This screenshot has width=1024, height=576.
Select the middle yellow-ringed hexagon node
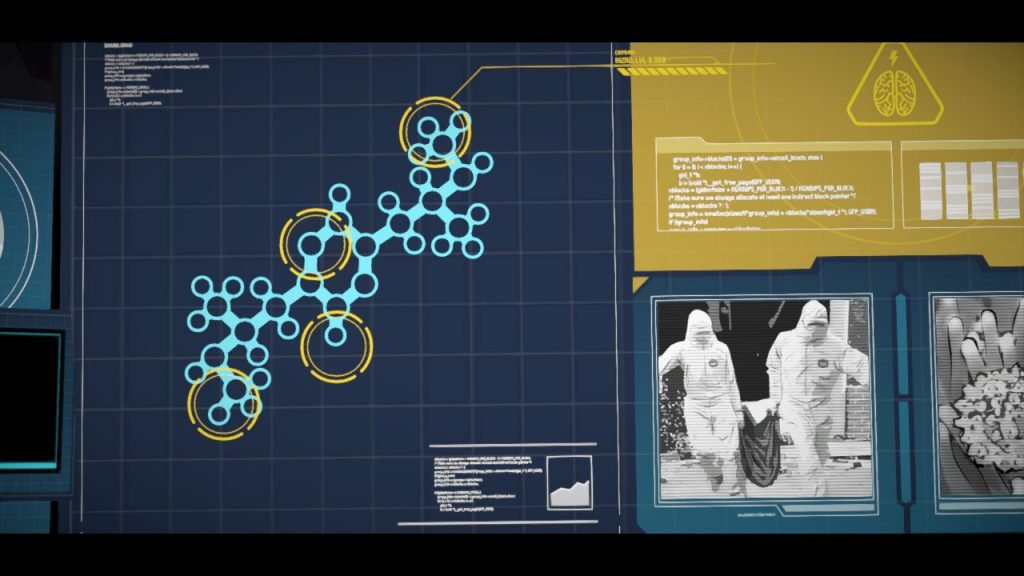tap(316, 244)
